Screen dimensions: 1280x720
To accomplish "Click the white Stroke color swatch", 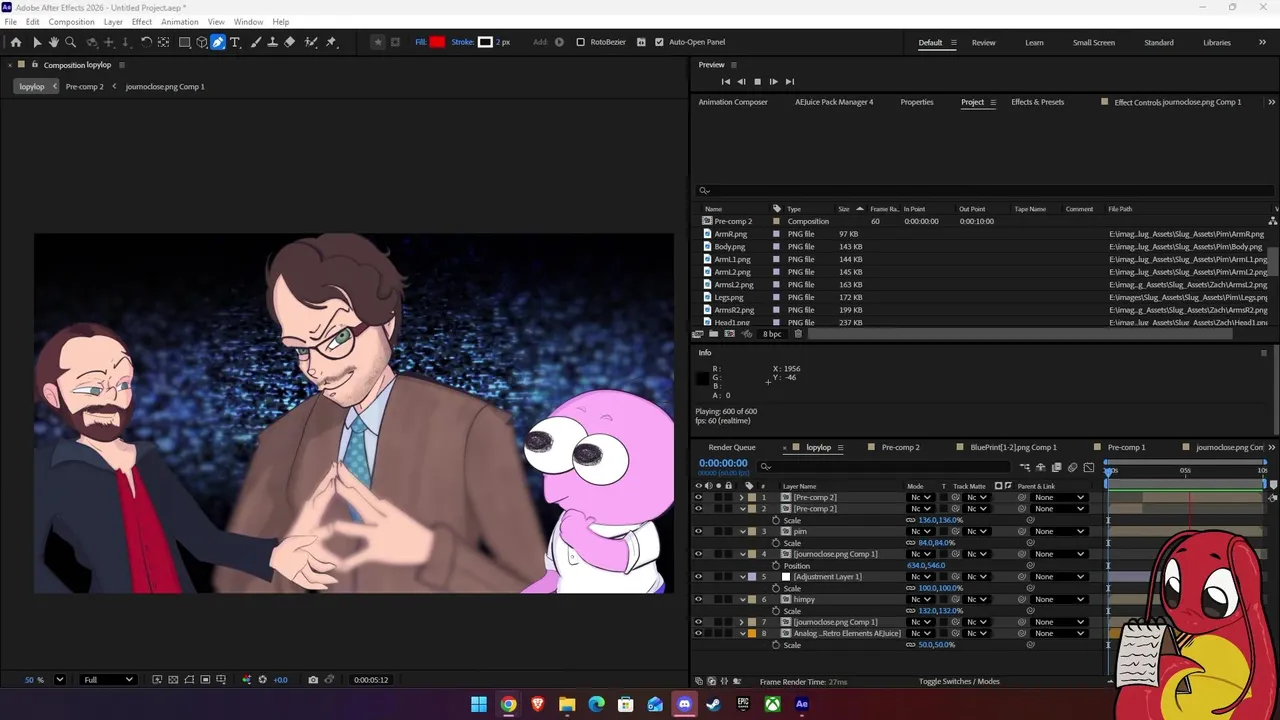I will click(x=485, y=42).
